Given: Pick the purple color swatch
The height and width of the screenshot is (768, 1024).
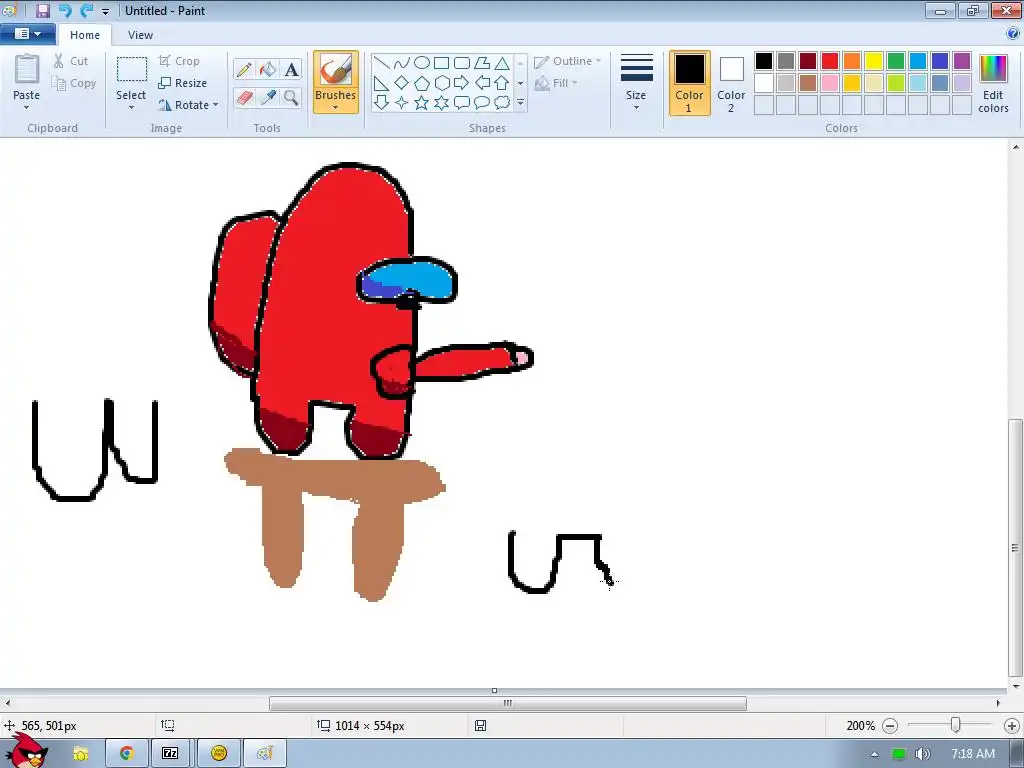Looking at the screenshot, I should 961,61.
